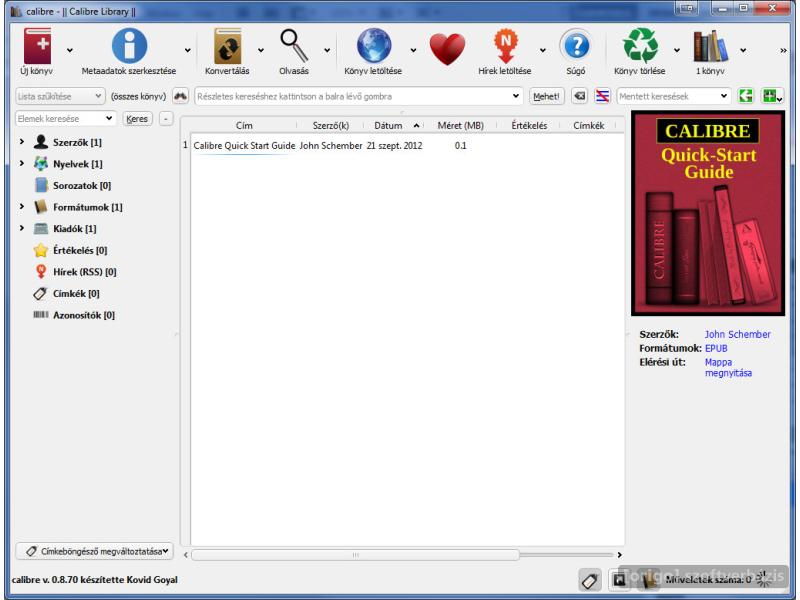Open the Lista szűkítése combo box
Image resolution: width=800 pixels, height=600 pixels.
60,96
